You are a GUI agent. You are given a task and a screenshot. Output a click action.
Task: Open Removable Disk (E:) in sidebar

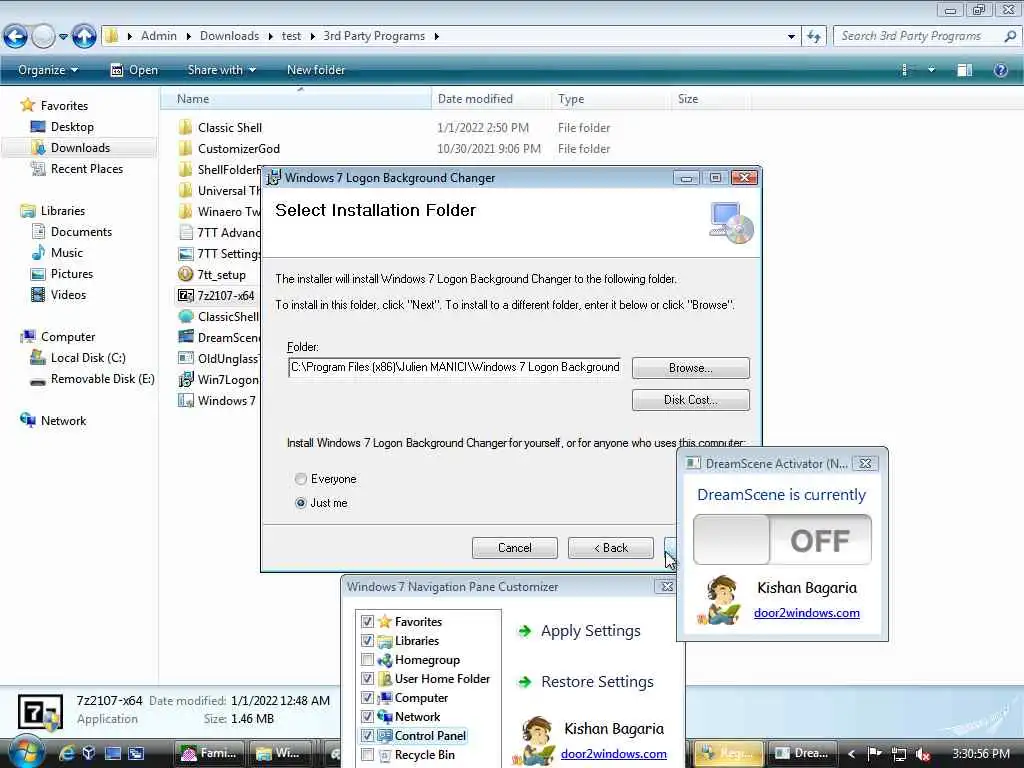point(102,379)
